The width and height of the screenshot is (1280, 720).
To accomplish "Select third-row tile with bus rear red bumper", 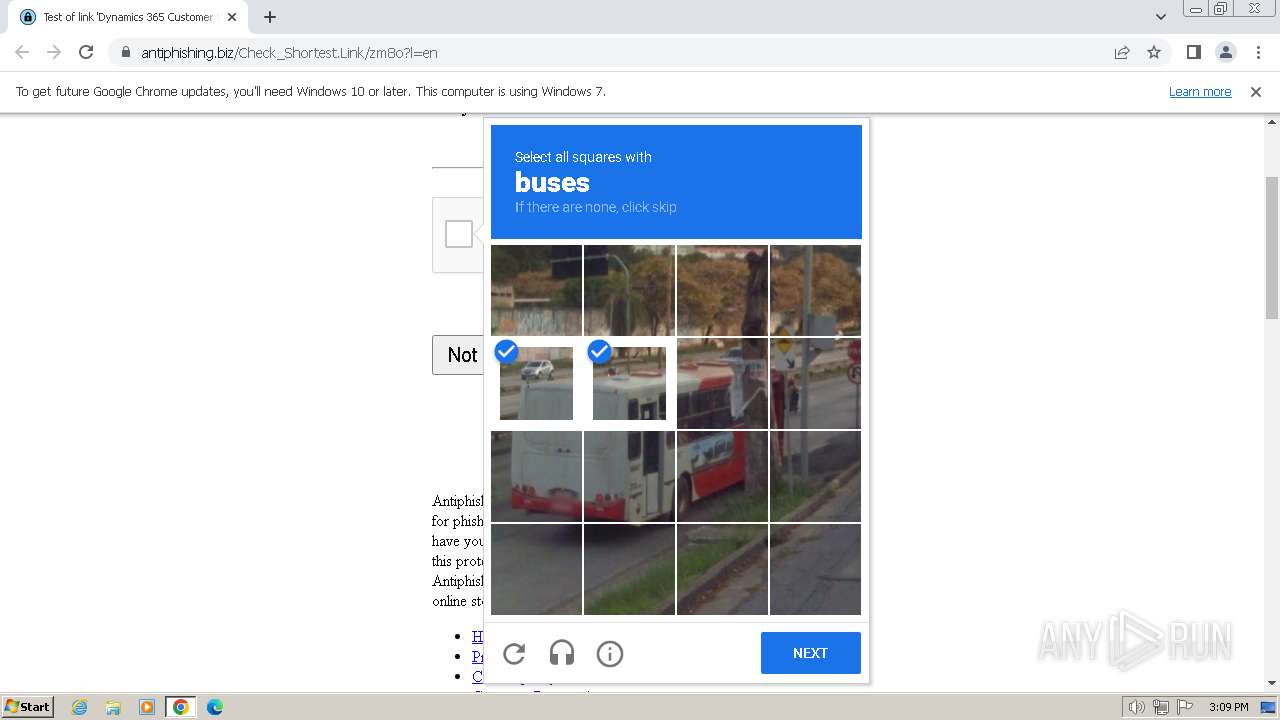I will pos(536,476).
